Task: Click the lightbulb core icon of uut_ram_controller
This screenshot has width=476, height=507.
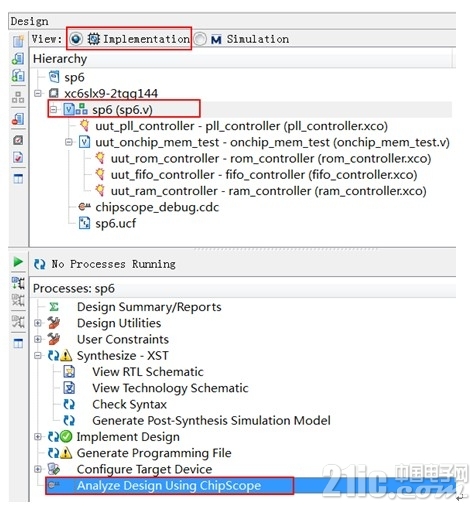Action: click(x=100, y=191)
